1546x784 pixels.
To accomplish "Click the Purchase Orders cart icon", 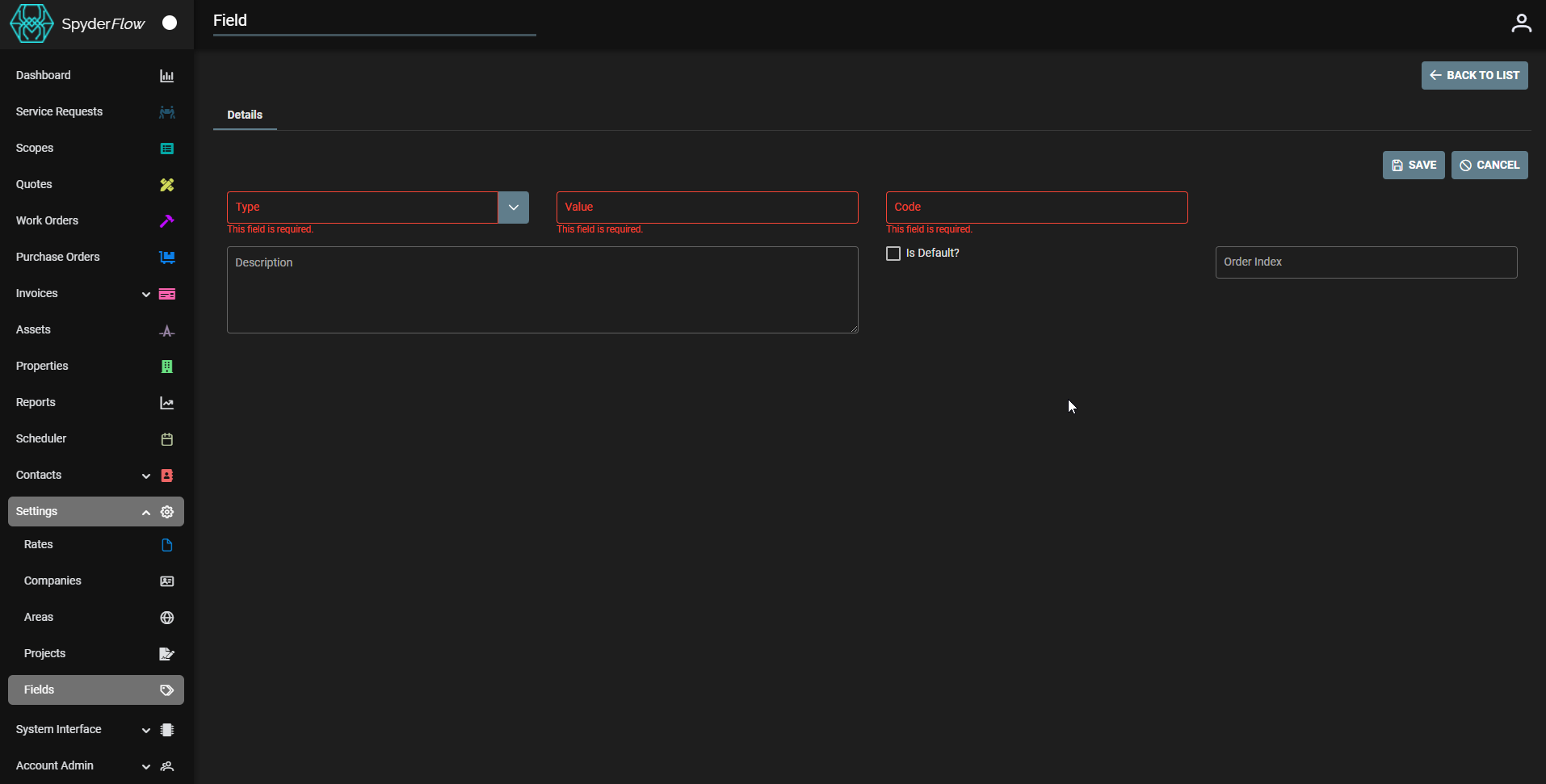I will pos(166,257).
